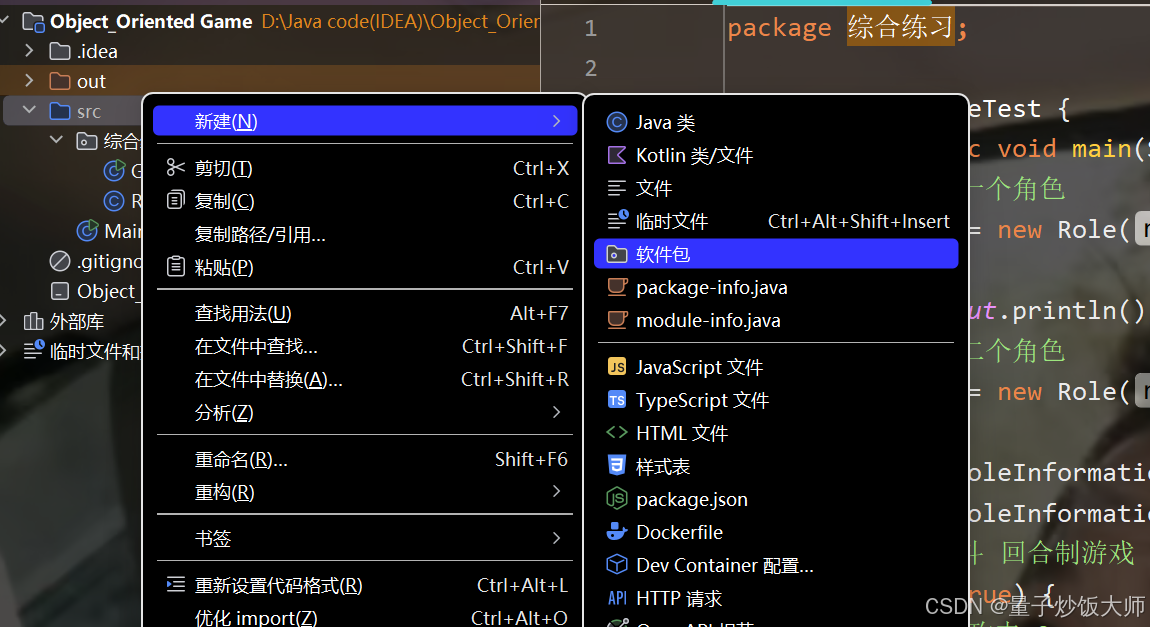Choose 在文件中替换(A)...
This screenshot has height=627, width=1150.
point(365,380)
